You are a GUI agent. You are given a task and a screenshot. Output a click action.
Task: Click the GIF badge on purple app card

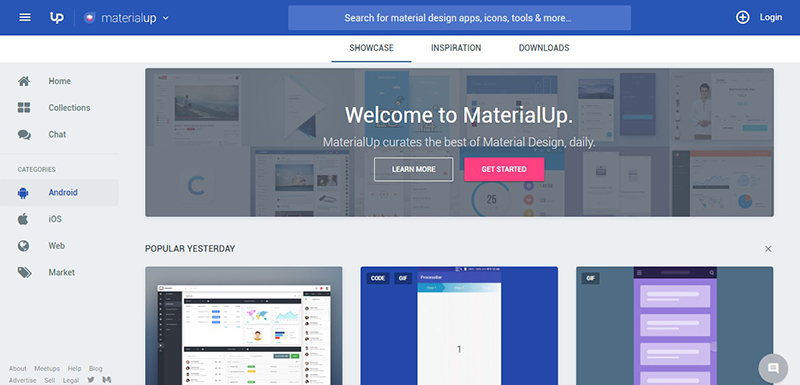click(x=591, y=278)
